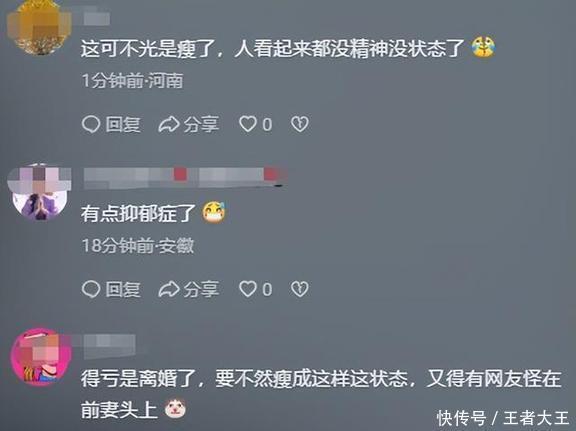576x431 pixels.
Task: Open first commenter's yellow avatar
Action: coord(39,28)
